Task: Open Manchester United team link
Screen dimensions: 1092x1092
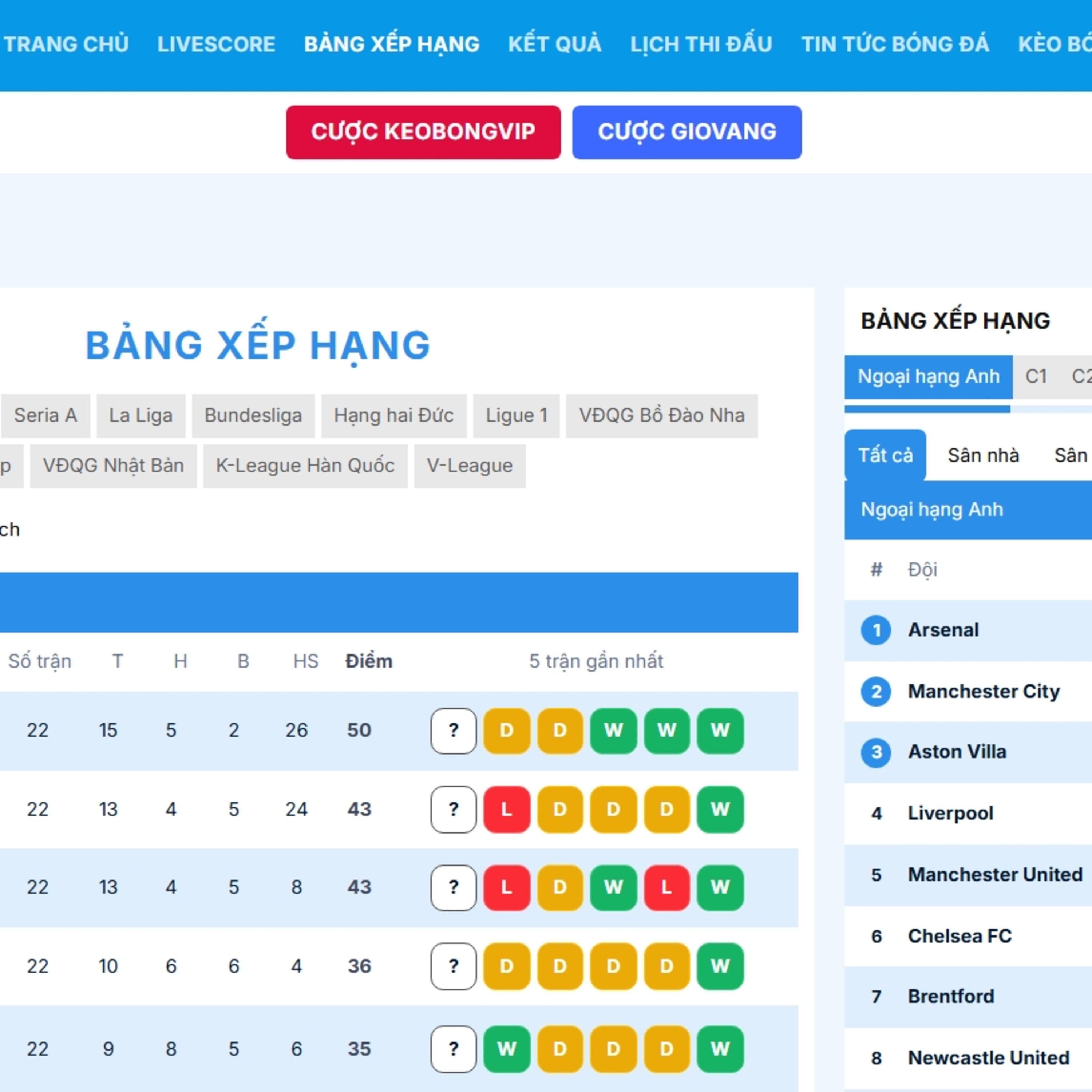Action: [995, 874]
